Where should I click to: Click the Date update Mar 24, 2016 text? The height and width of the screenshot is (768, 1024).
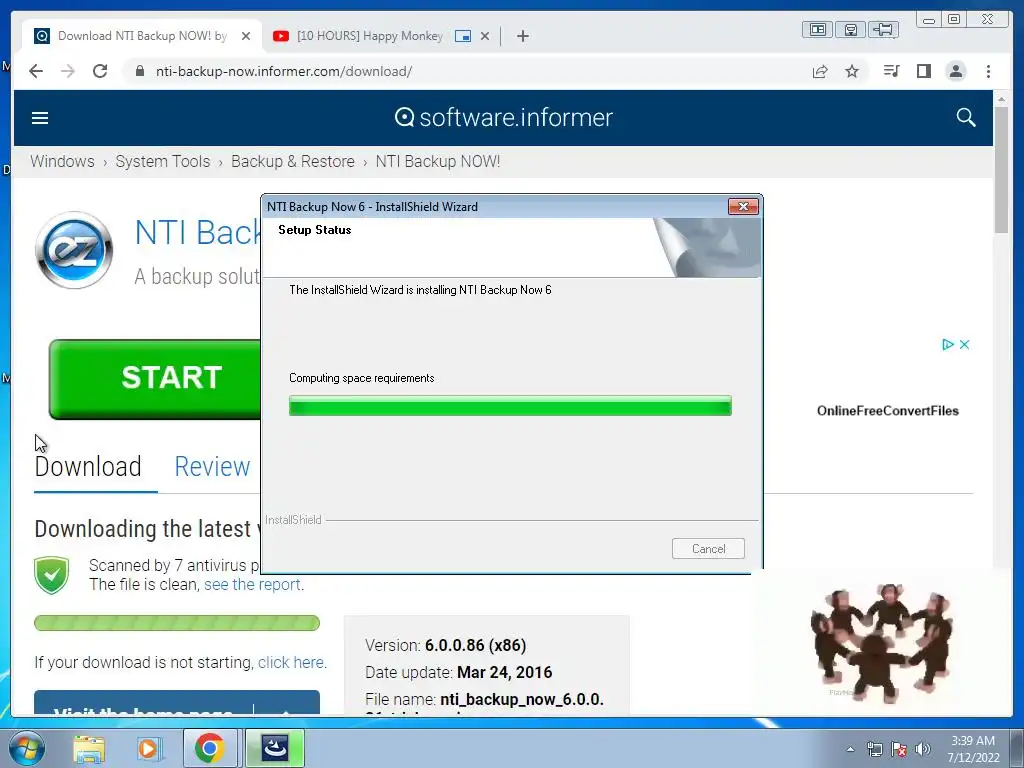point(458,673)
